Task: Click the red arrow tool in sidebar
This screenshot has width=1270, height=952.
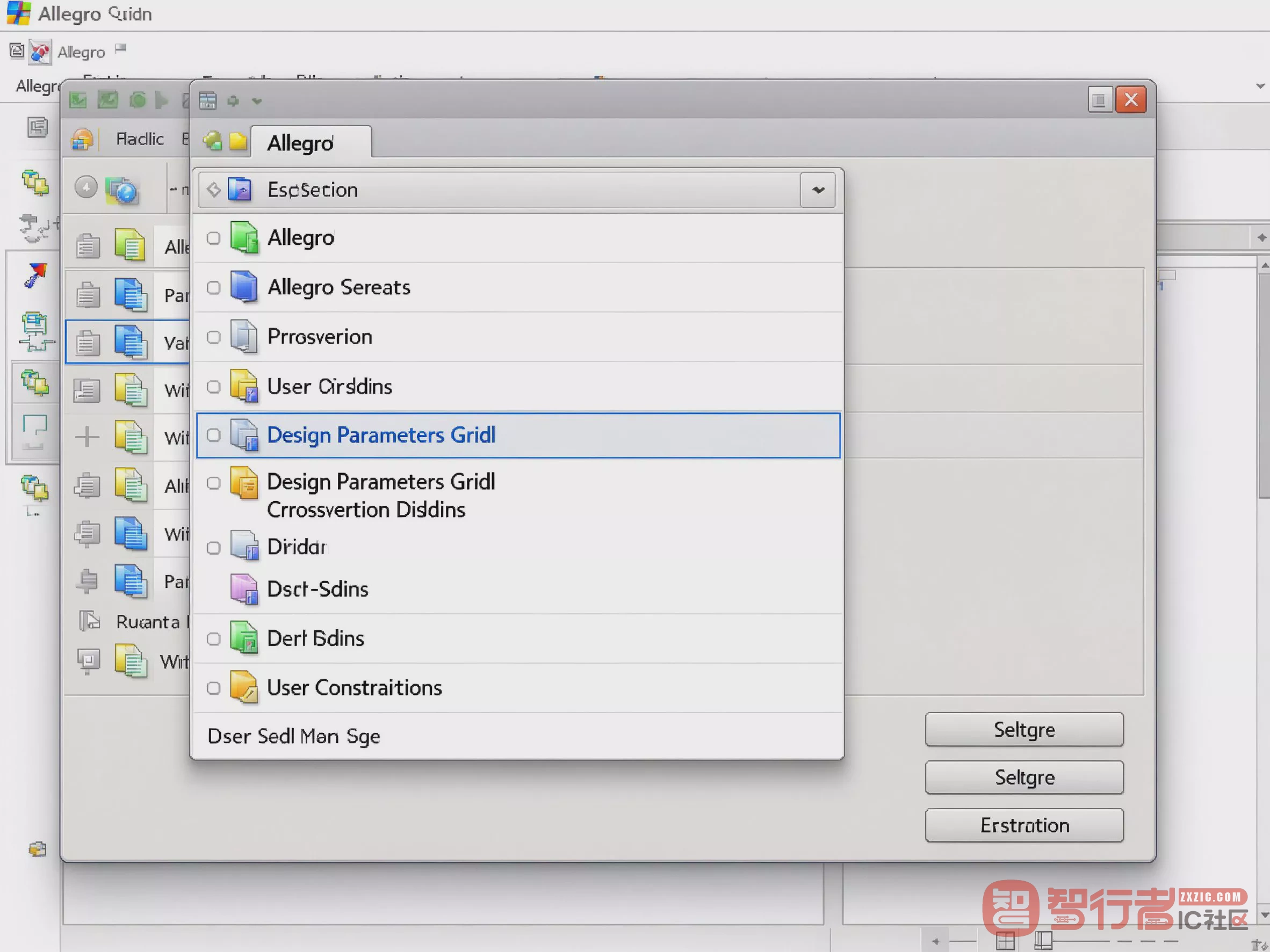Action: pyautogui.click(x=35, y=275)
